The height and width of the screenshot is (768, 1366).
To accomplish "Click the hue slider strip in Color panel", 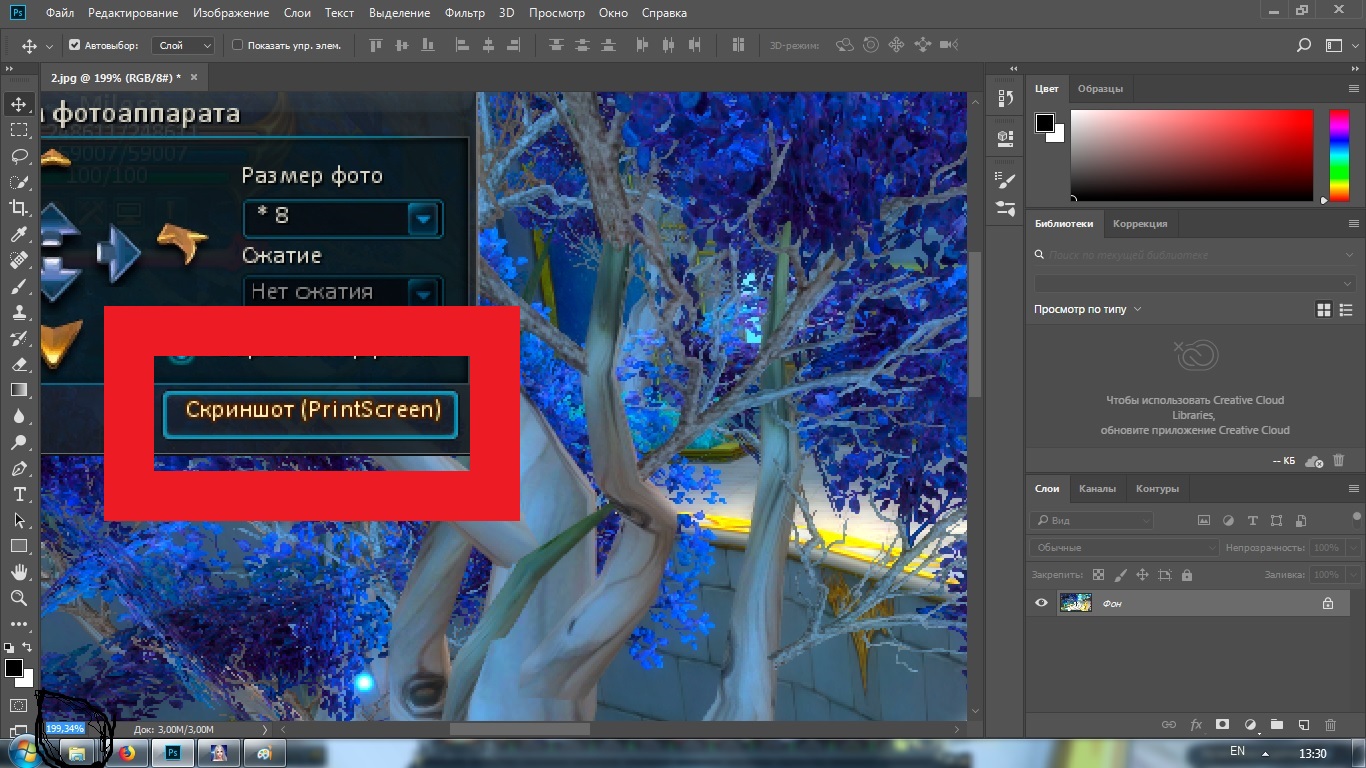I will [x=1338, y=155].
